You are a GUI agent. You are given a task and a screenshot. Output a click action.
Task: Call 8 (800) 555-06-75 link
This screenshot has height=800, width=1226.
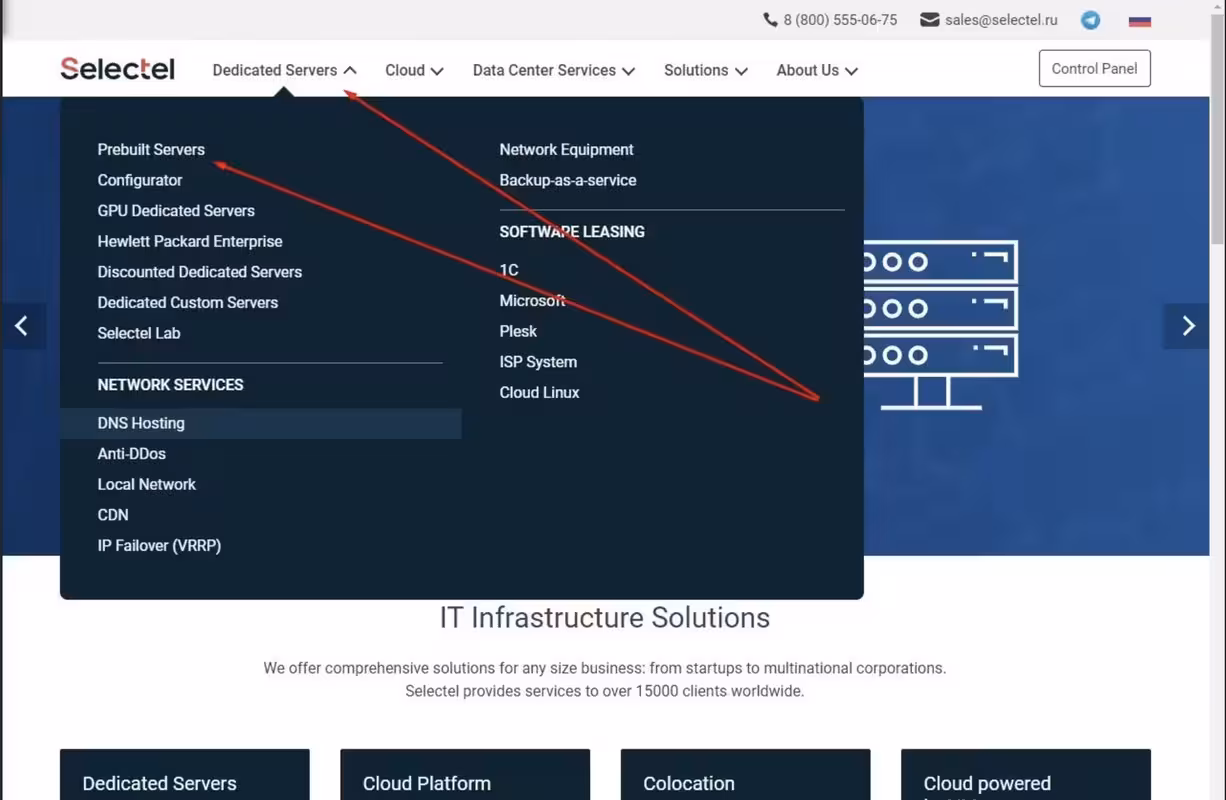[x=840, y=20]
